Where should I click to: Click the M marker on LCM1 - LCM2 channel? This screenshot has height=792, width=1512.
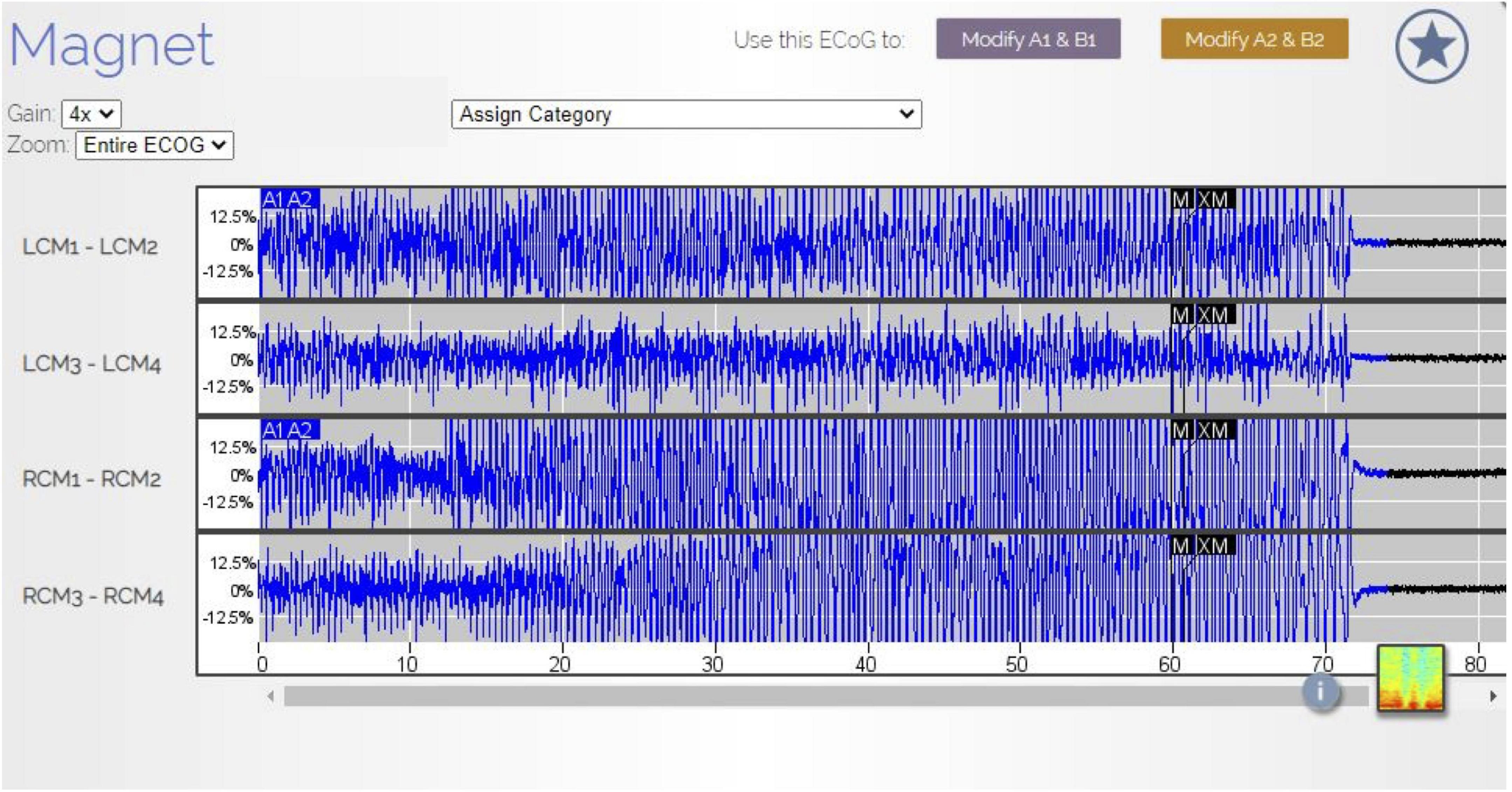click(1181, 200)
